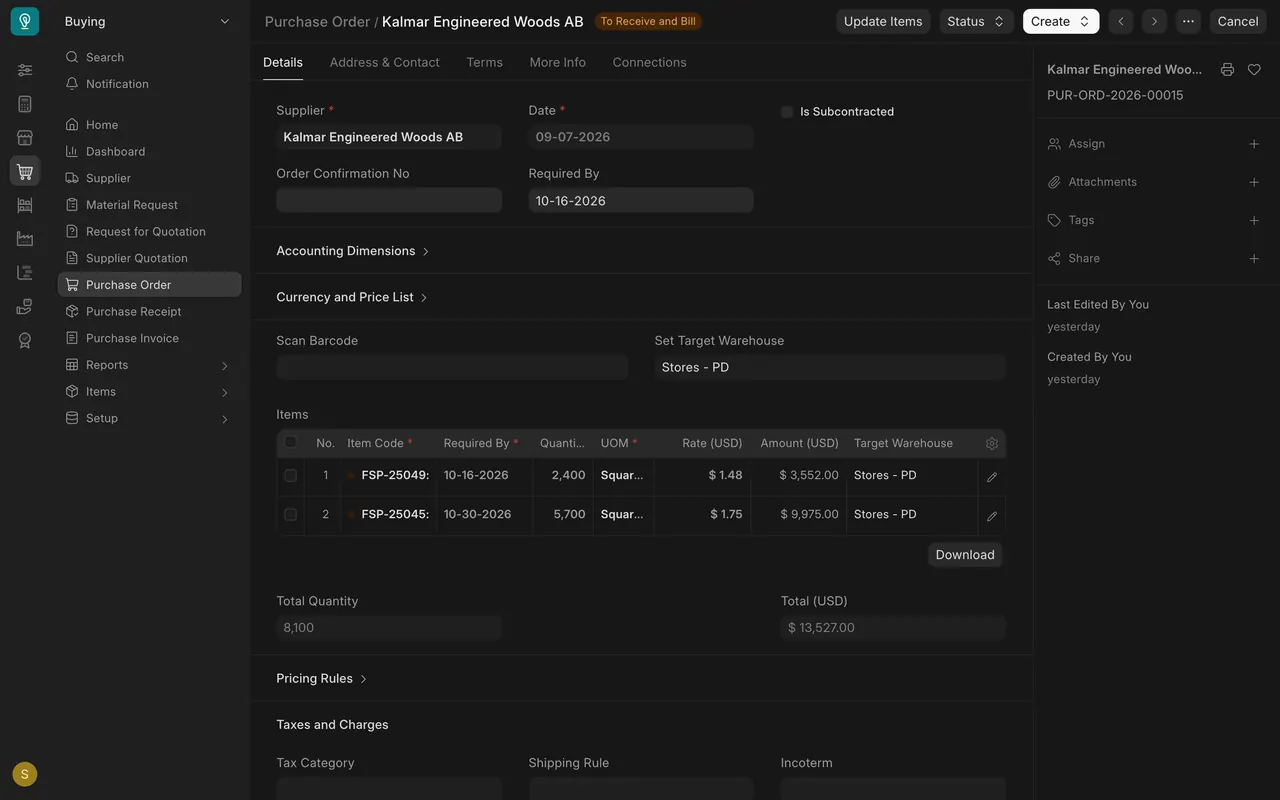The image size is (1280, 800).
Task: Open the Selling store icon in rail
Action: point(25,137)
